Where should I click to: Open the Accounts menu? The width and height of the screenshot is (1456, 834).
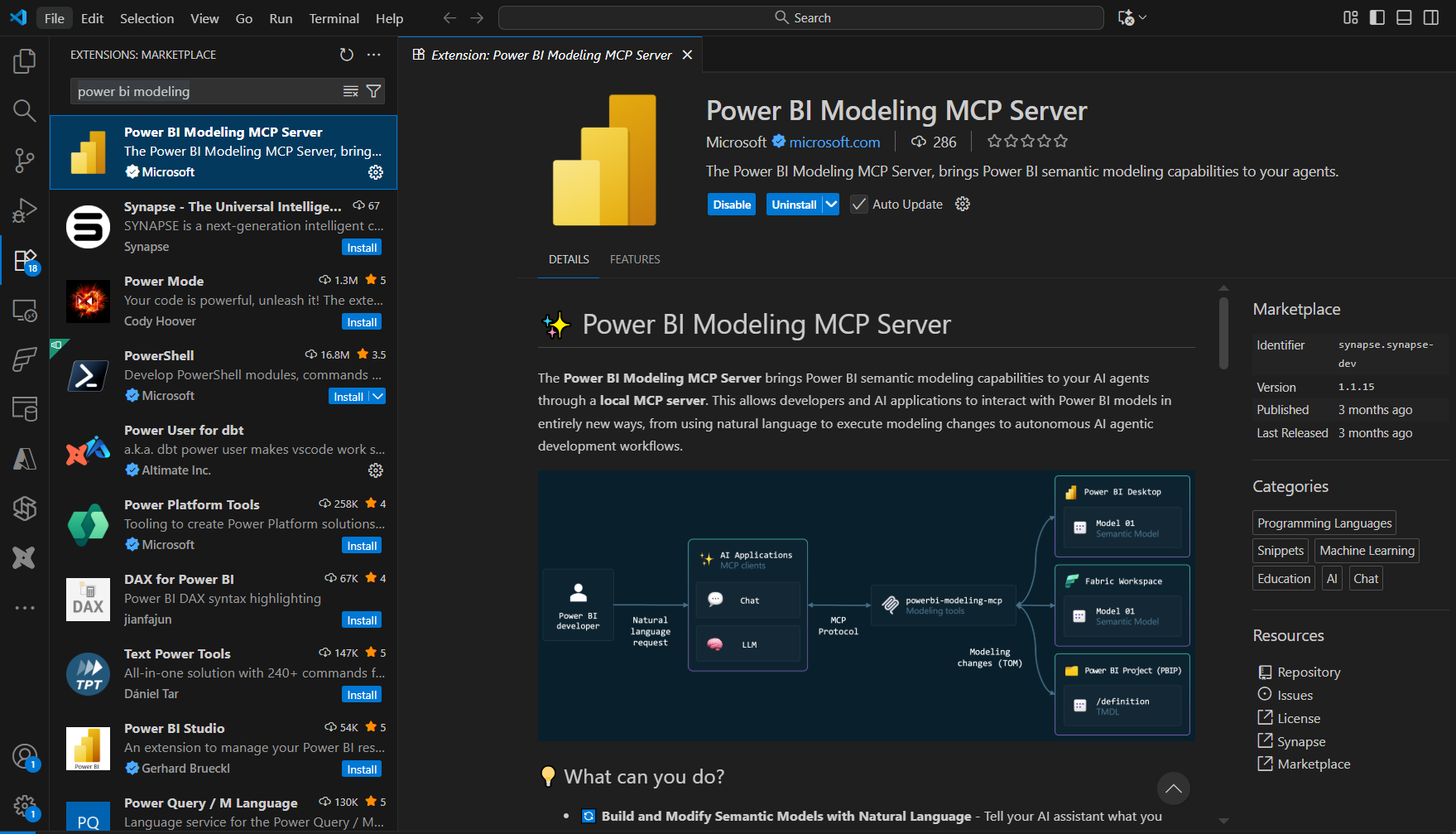pos(25,756)
